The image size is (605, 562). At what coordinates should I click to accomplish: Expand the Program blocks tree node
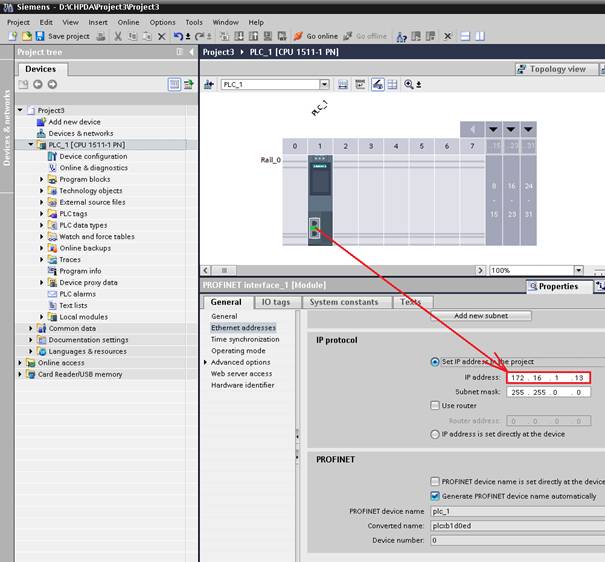tap(42, 180)
